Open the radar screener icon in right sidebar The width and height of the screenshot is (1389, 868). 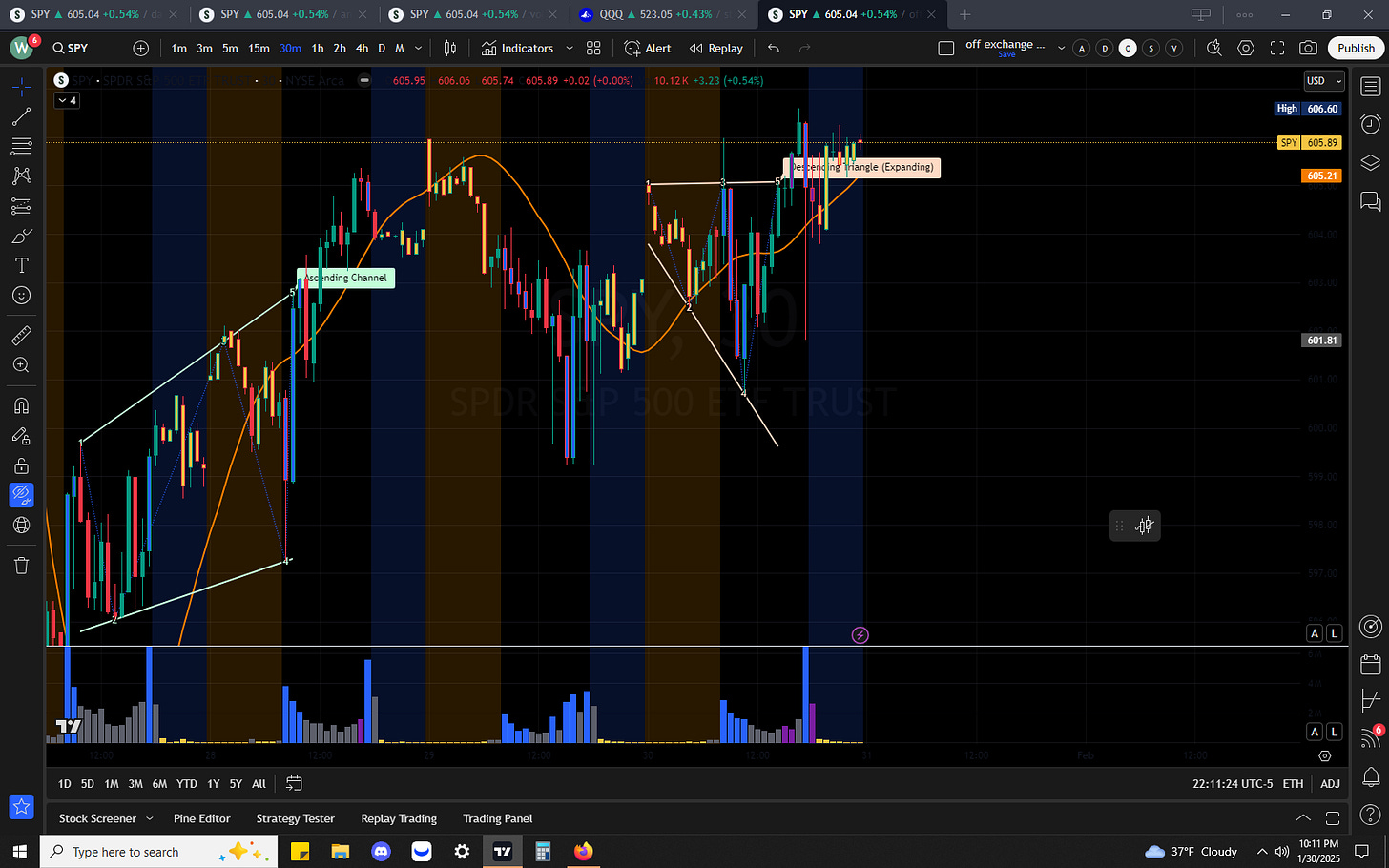click(1370, 626)
